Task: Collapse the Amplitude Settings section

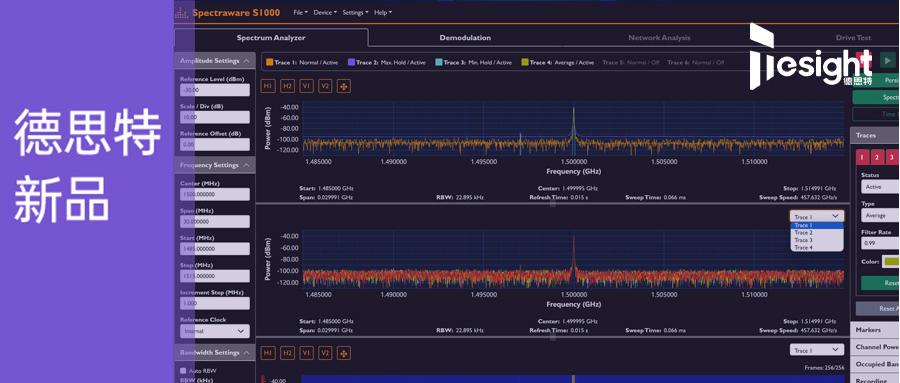Action: [x=246, y=61]
